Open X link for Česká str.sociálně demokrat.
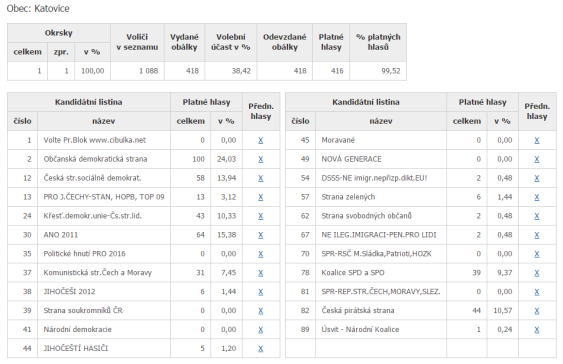Image resolution: width=563 pixels, height=364 pixels. tap(261, 178)
